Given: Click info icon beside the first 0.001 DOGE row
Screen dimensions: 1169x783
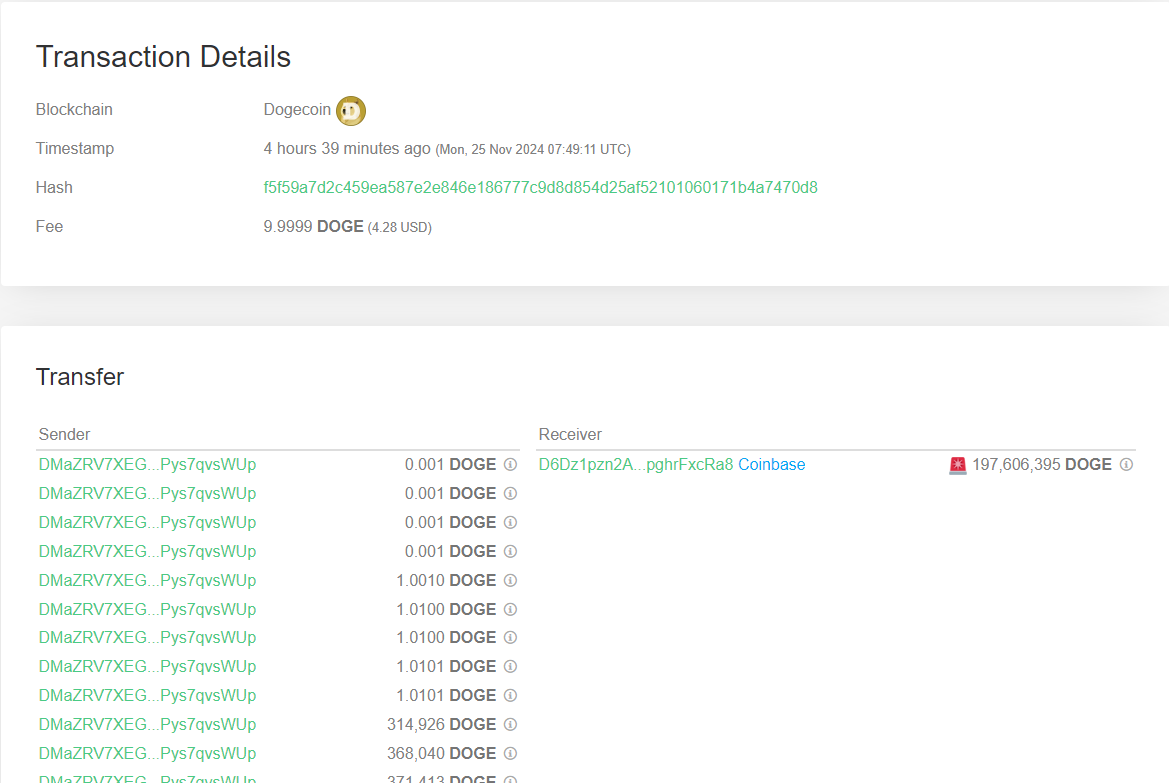Looking at the screenshot, I should (x=510, y=464).
